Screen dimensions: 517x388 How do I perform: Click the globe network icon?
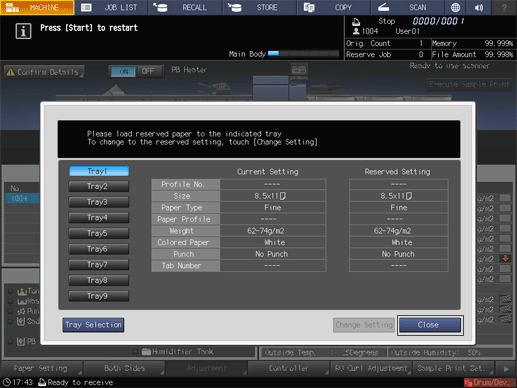click(x=455, y=7)
